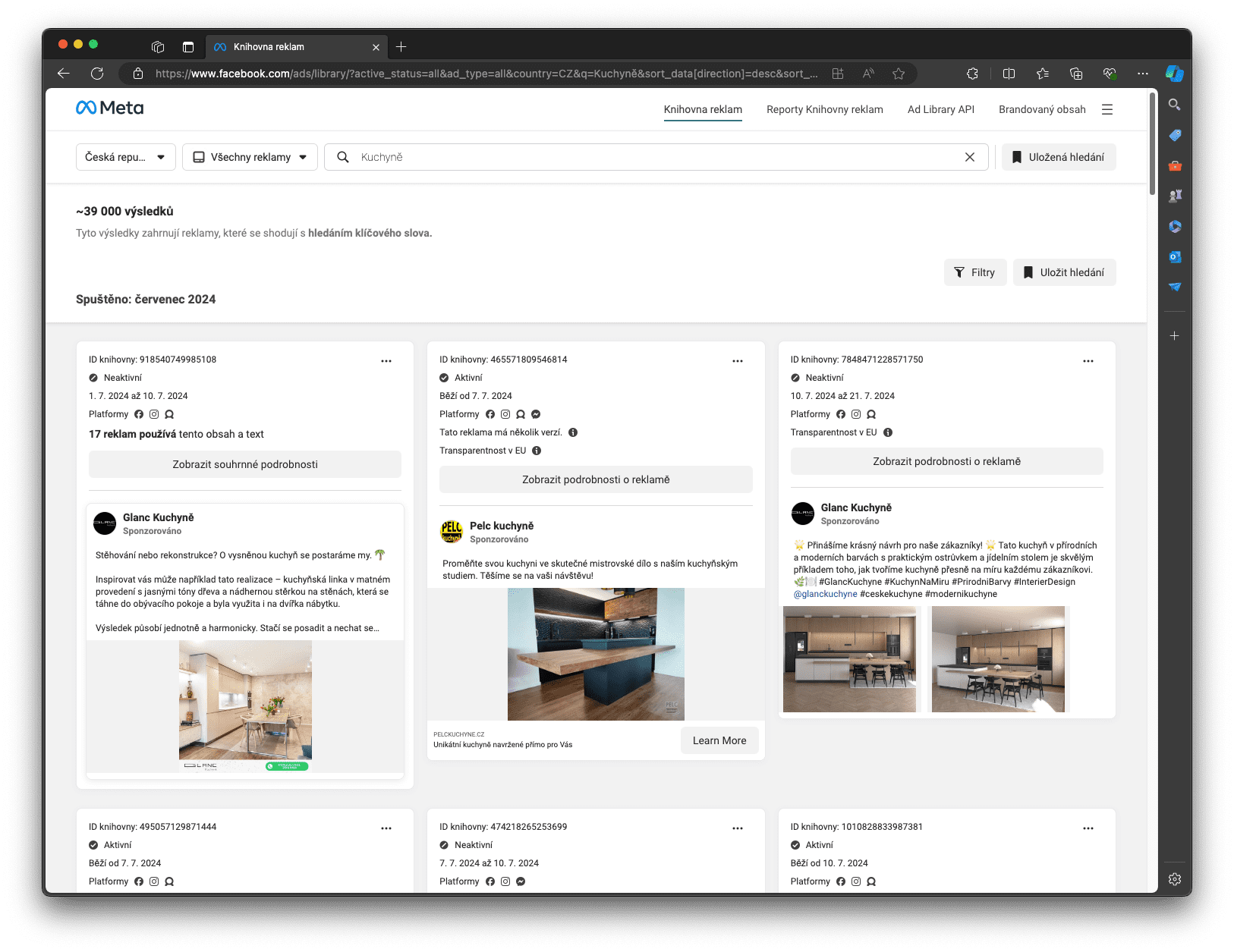
Task: Expand the Všechny reklamy category dropdown
Action: (x=250, y=157)
